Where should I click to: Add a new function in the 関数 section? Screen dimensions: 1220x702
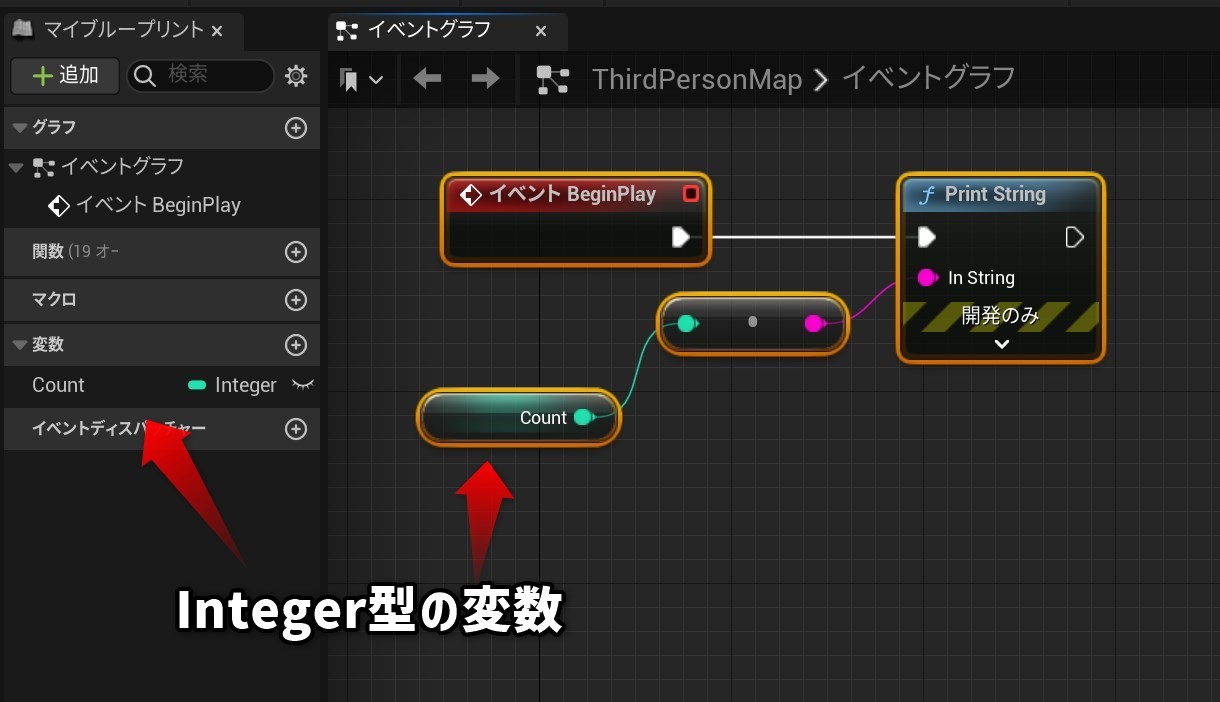pyautogui.click(x=296, y=251)
